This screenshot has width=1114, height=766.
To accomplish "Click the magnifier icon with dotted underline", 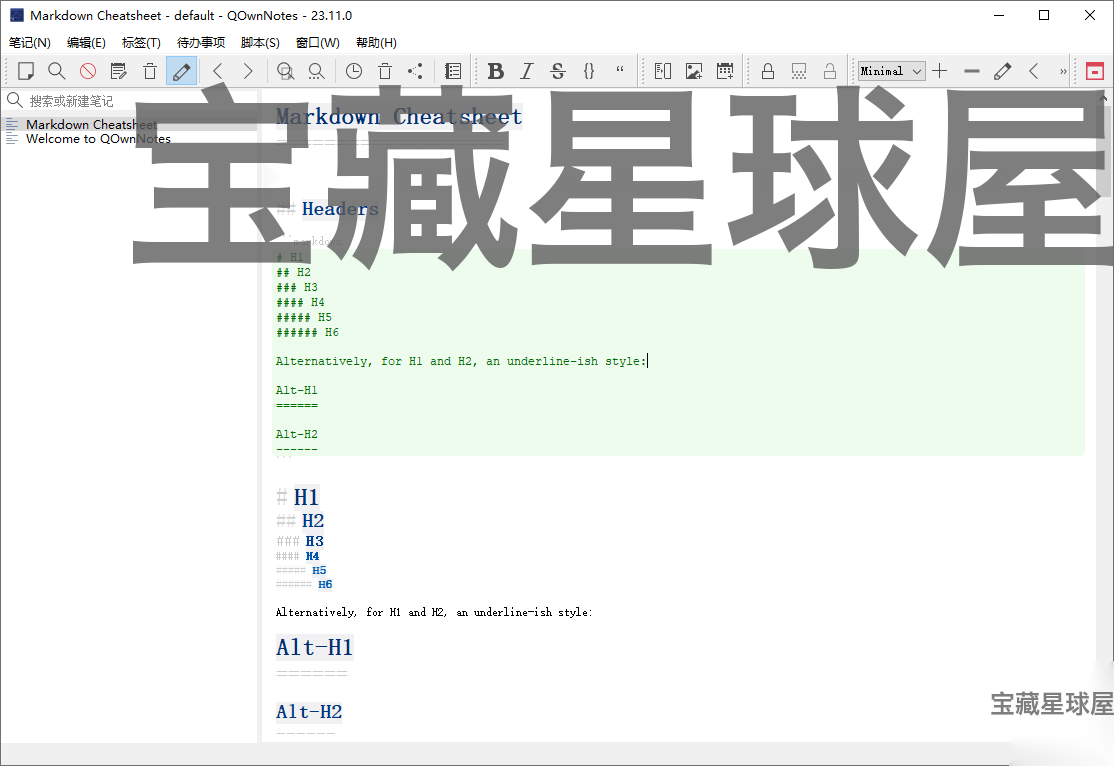I will (x=316, y=71).
